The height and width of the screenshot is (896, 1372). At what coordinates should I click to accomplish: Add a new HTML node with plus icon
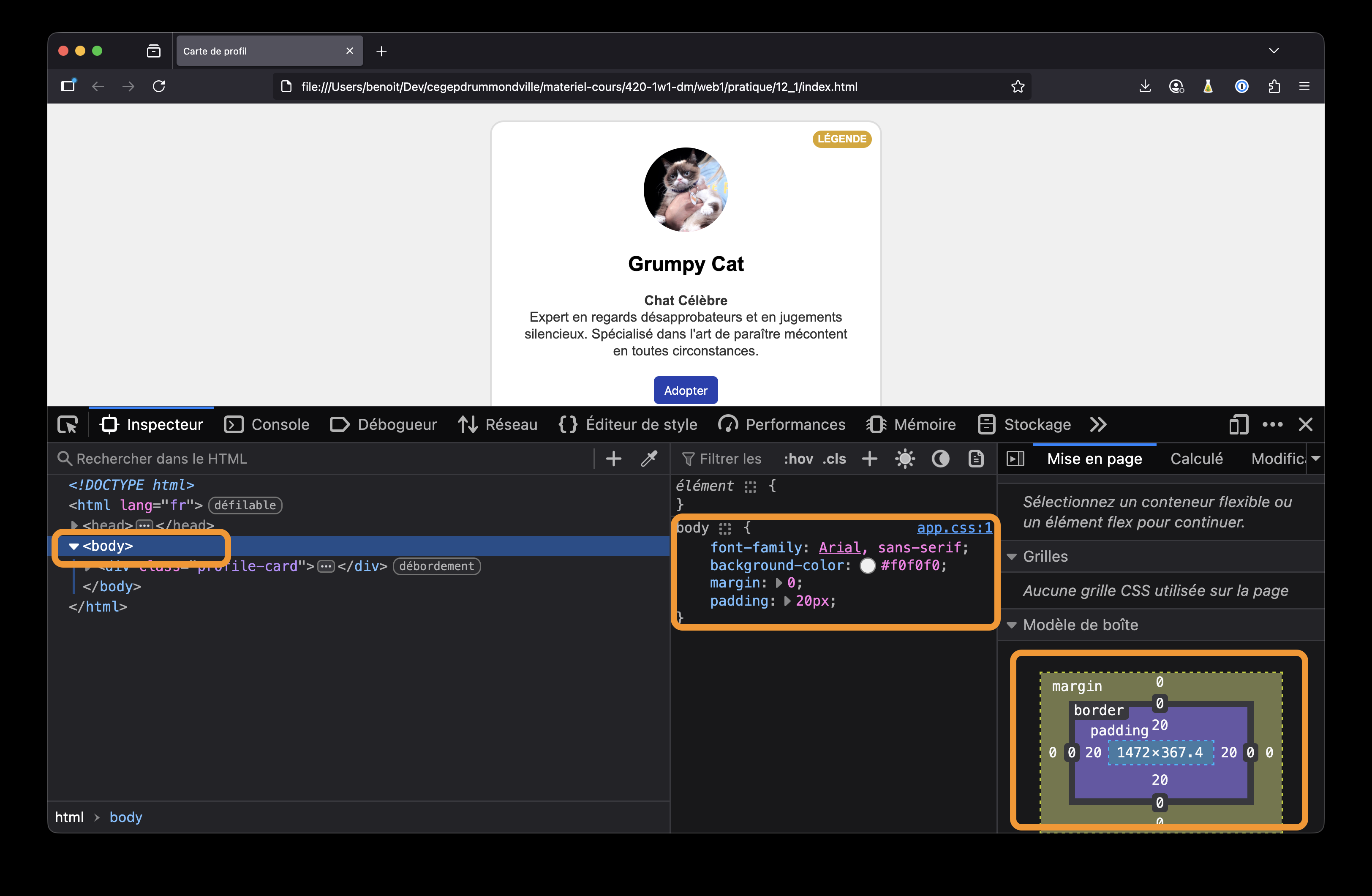click(x=613, y=459)
